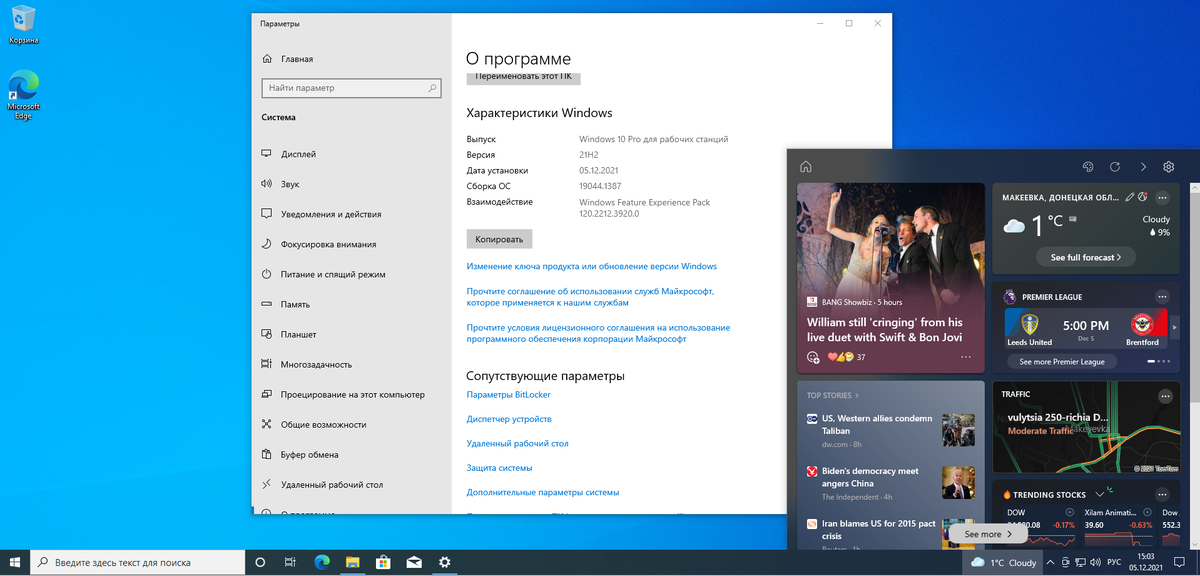Open Recycle Bin (Корзина) desktop icon
The image size is (1200, 576).
tap(24, 25)
